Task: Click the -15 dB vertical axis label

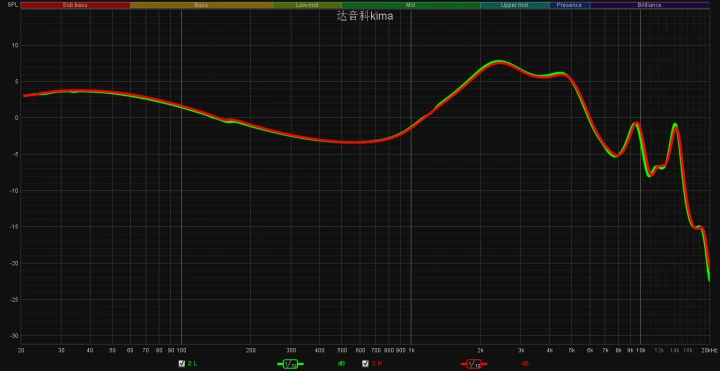Action: tap(14, 227)
